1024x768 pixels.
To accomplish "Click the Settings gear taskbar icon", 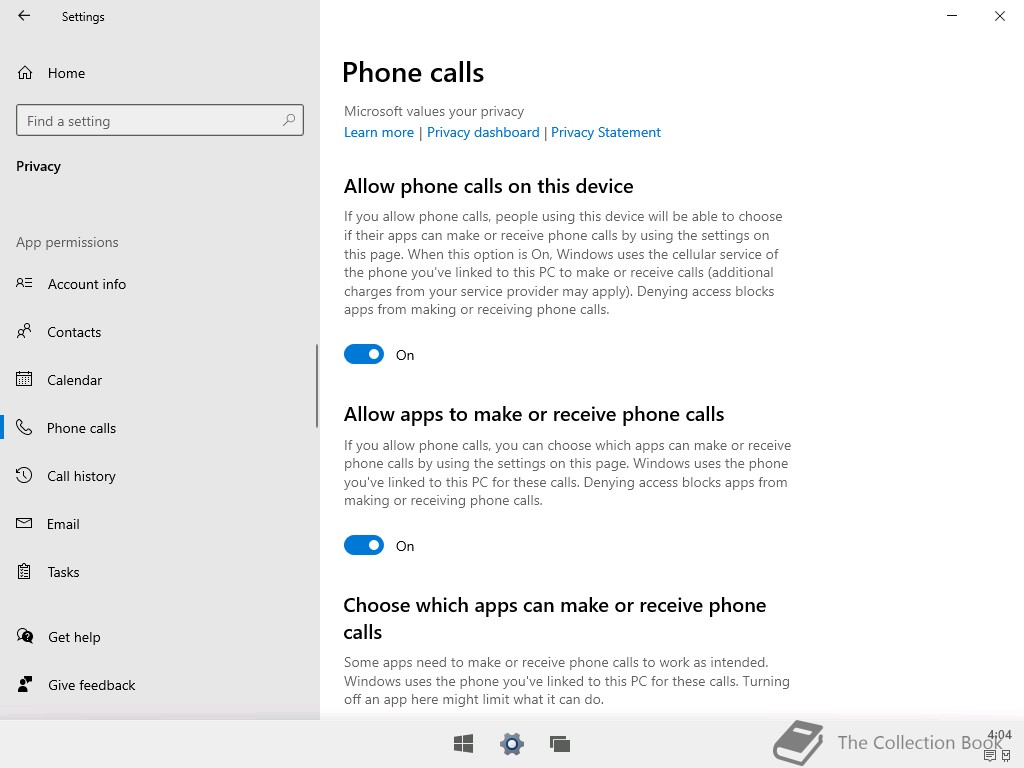I will (512, 743).
